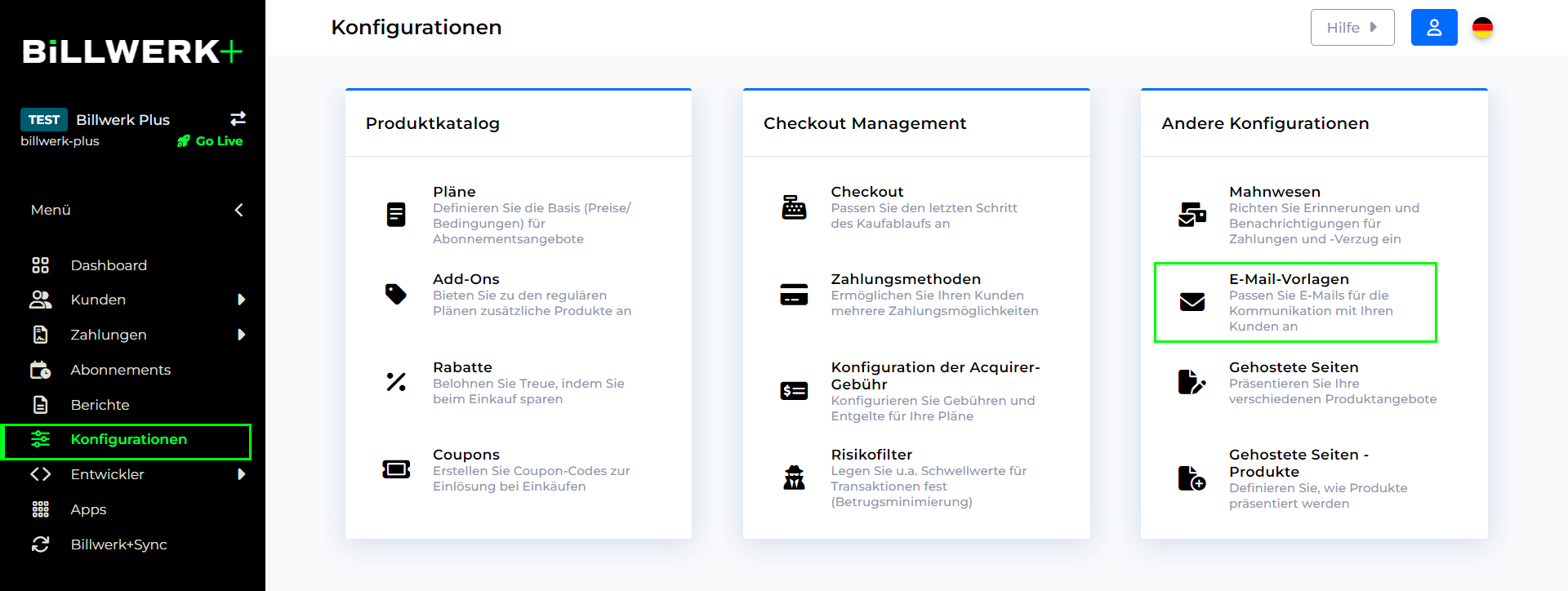The image size is (1568, 591).
Task: Click the Coupons ticket icon
Action: tap(396, 469)
